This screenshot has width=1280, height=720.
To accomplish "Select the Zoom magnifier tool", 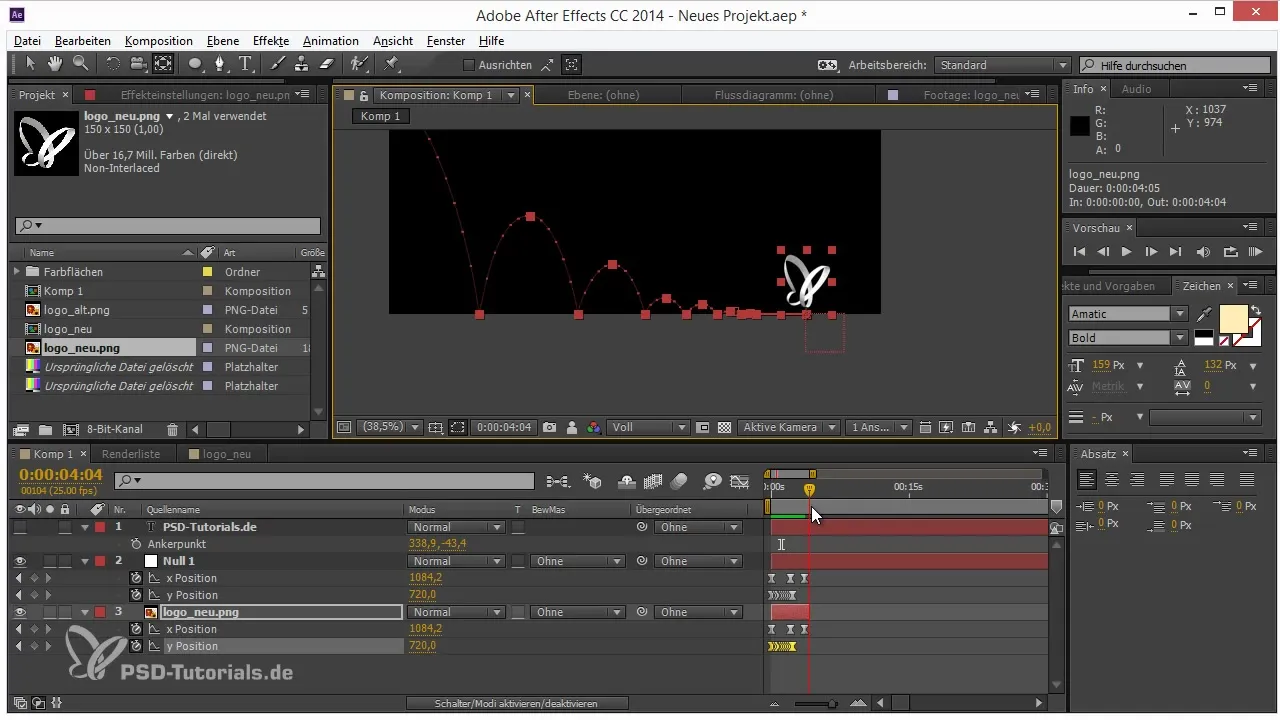I will click(x=79, y=64).
